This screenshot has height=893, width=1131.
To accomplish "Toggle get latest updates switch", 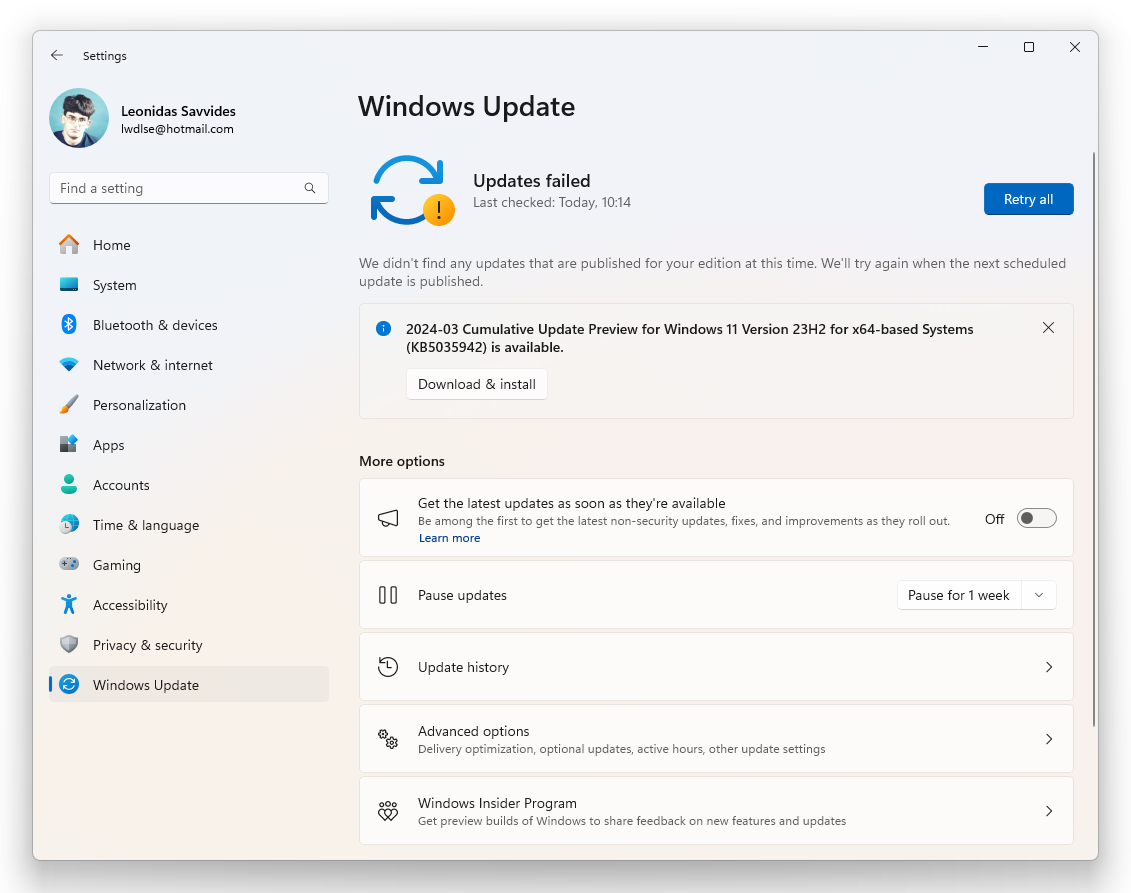I will tap(1037, 519).
